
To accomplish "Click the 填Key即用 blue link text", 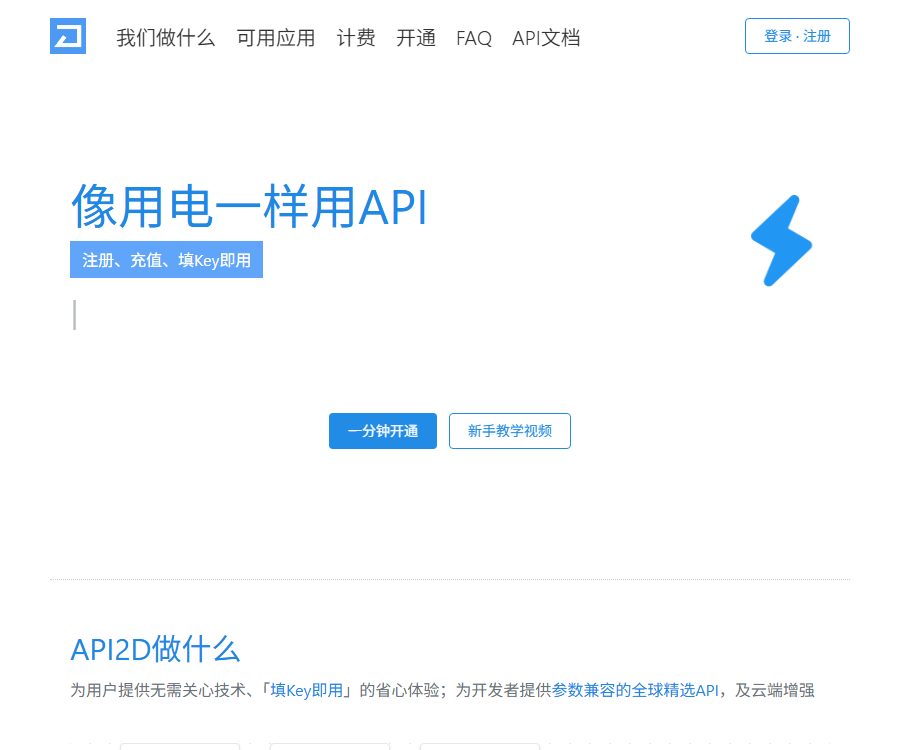I will (x=307, y=690).
